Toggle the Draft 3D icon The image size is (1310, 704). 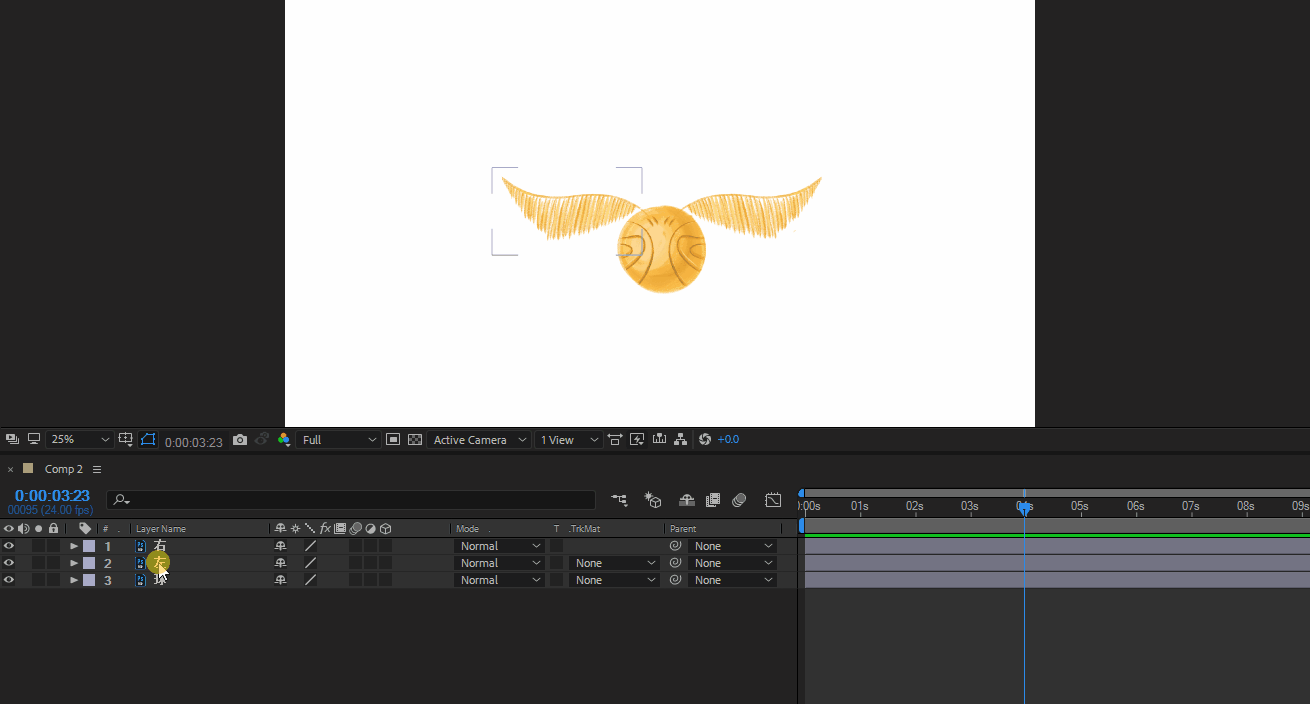tap(653, 500)
